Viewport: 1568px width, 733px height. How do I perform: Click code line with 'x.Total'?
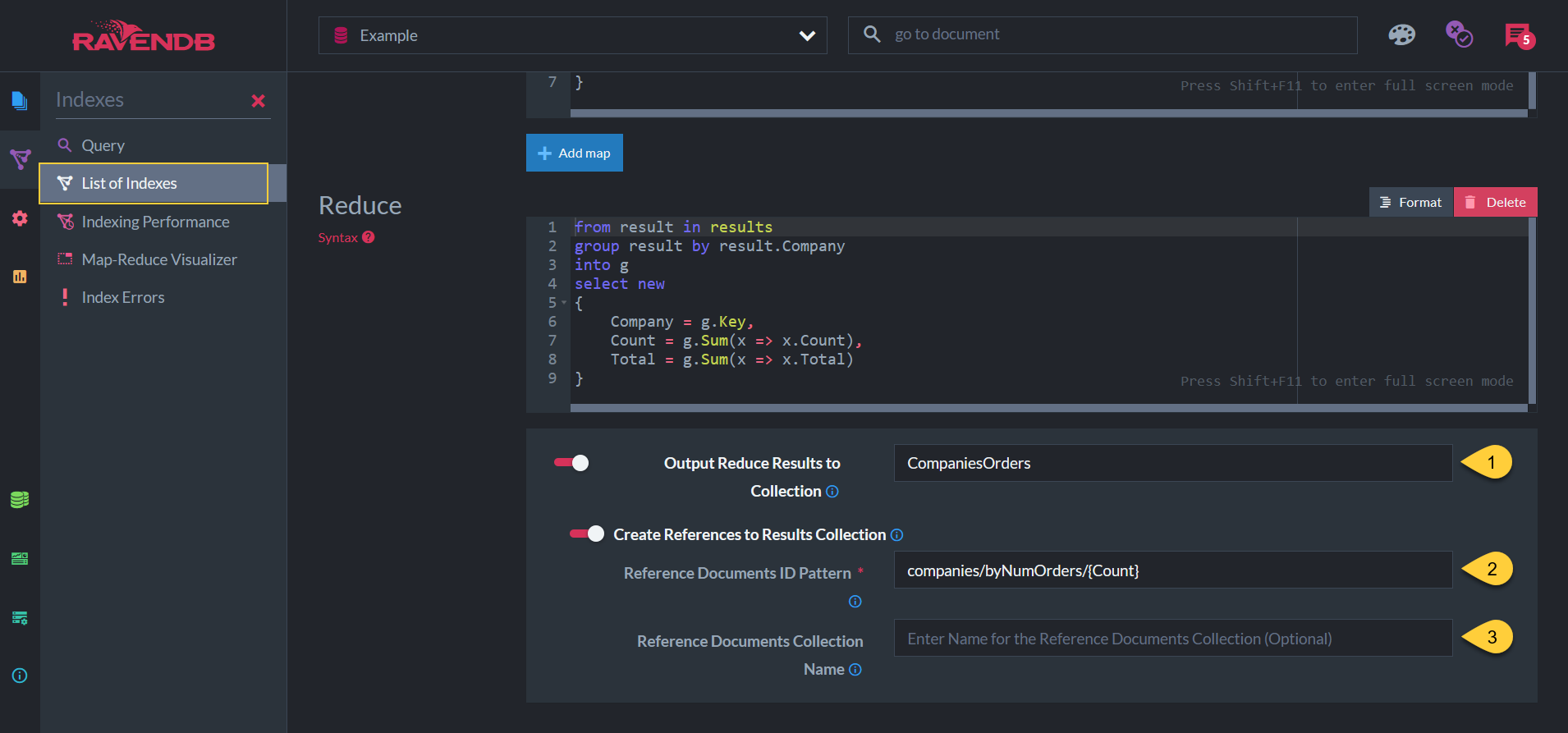[x=731, y=359]
